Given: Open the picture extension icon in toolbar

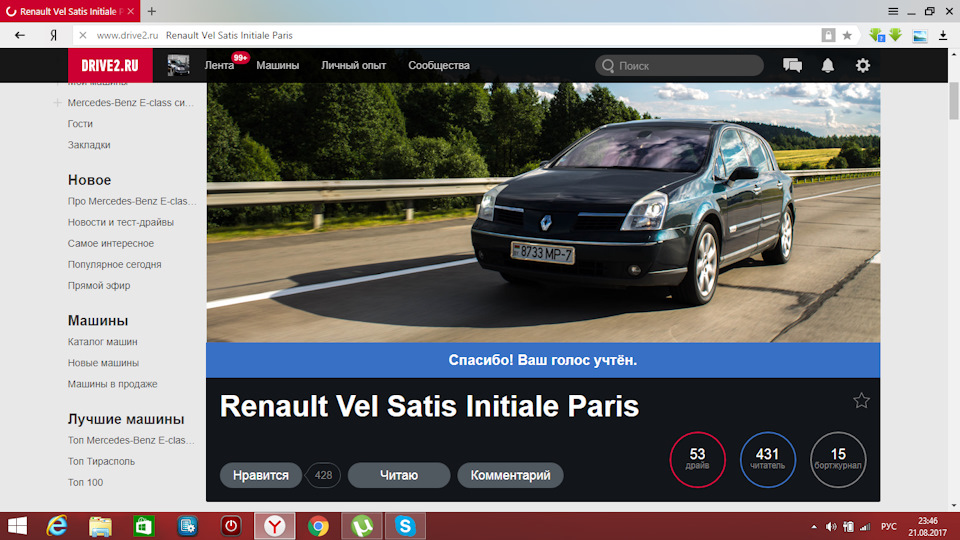Looking at the screenshot, I should click(x=920, y=36).
